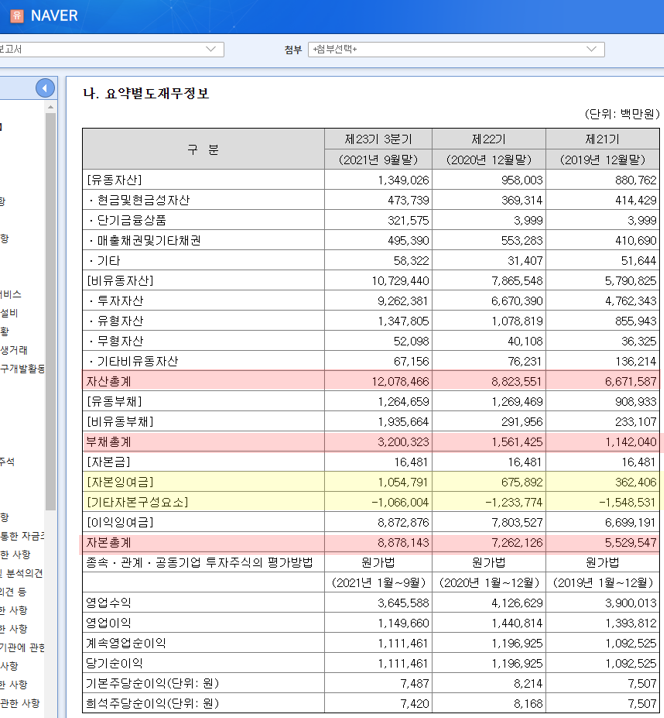Click the value 9,262,381 in 투자자산 row
The image size is (664, 718).
403,301
